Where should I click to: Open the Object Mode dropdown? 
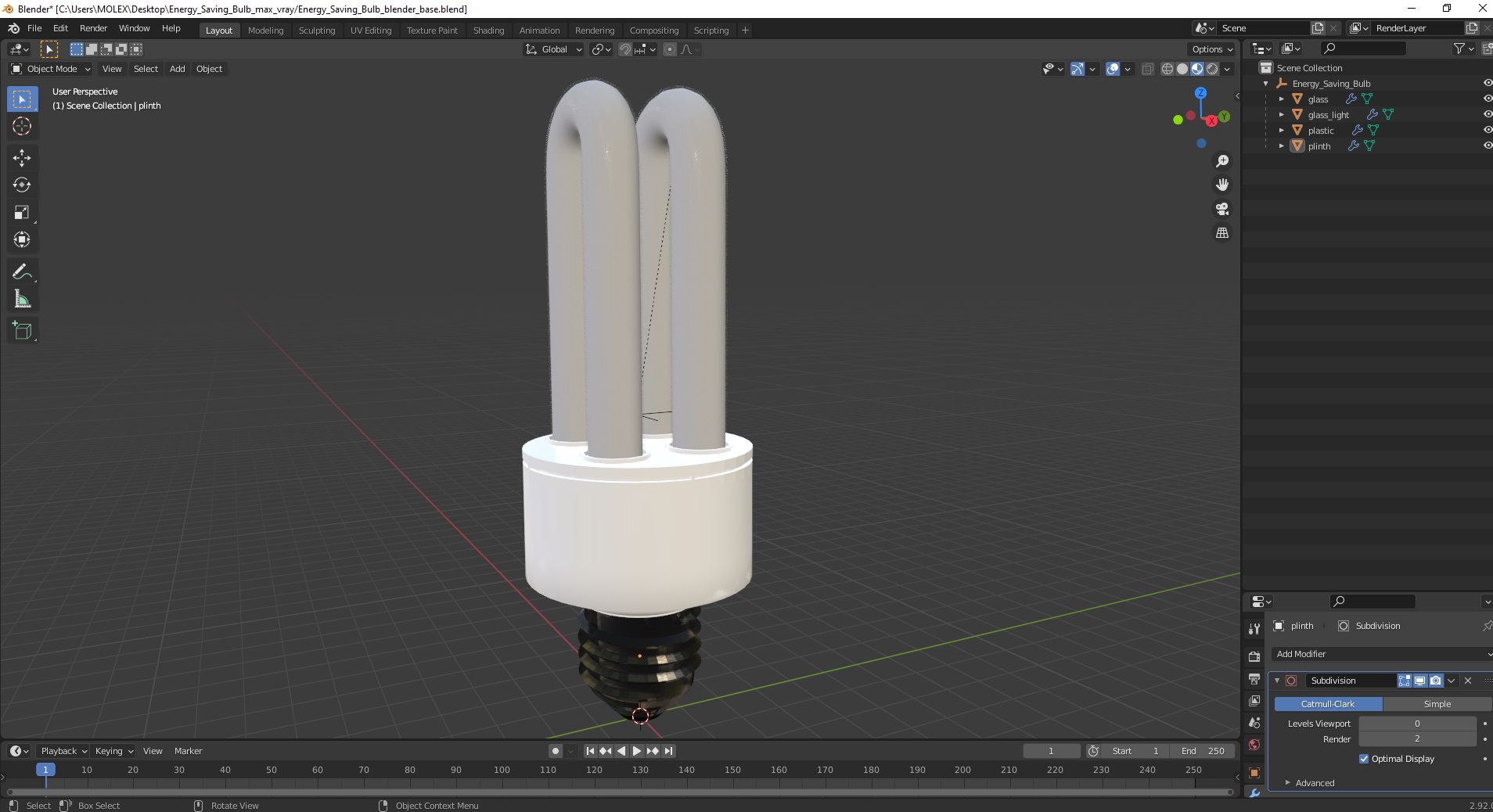(51, 69)
